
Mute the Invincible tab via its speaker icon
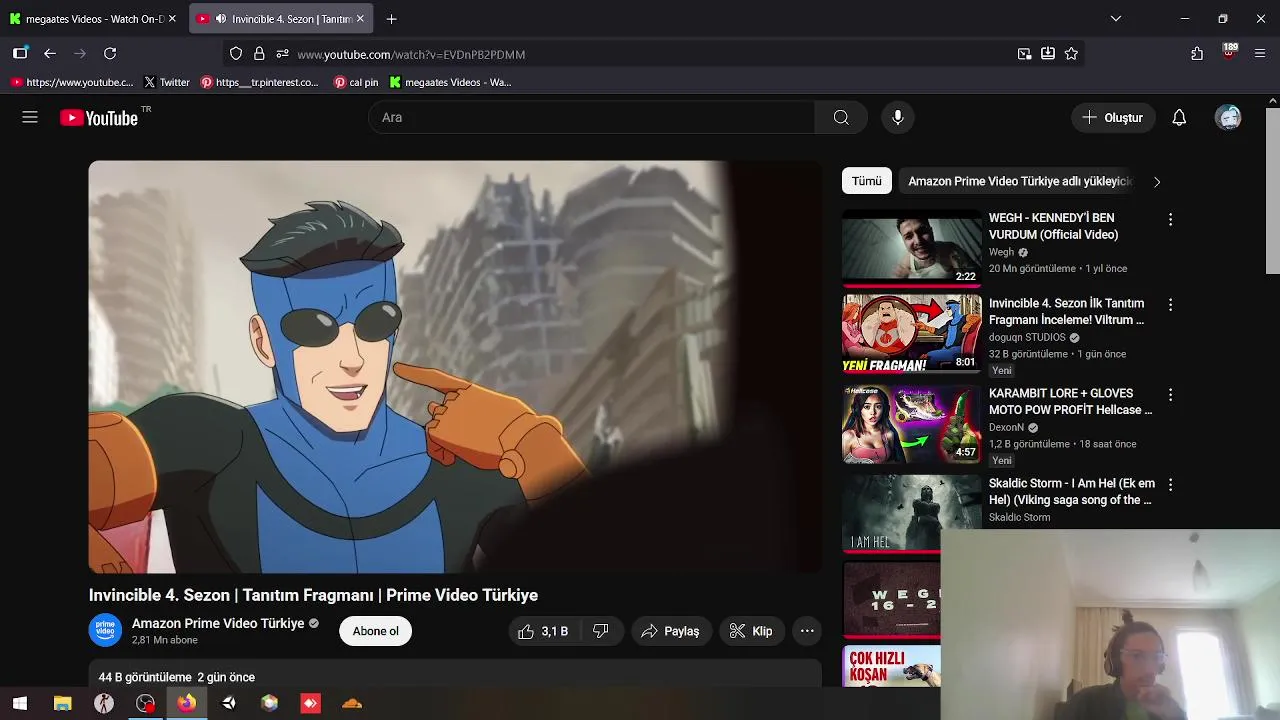221,19
